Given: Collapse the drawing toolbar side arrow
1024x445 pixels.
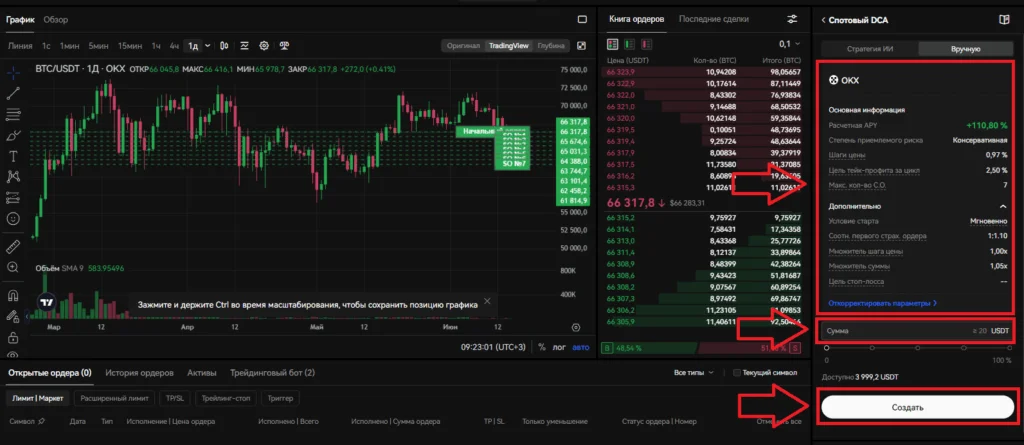Looking at the screenshot, I should [28, 317].
